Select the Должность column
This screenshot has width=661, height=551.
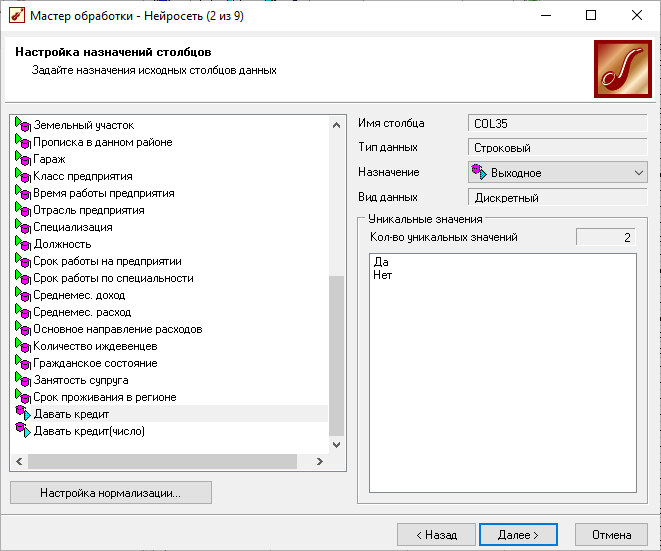pos(62,244)
